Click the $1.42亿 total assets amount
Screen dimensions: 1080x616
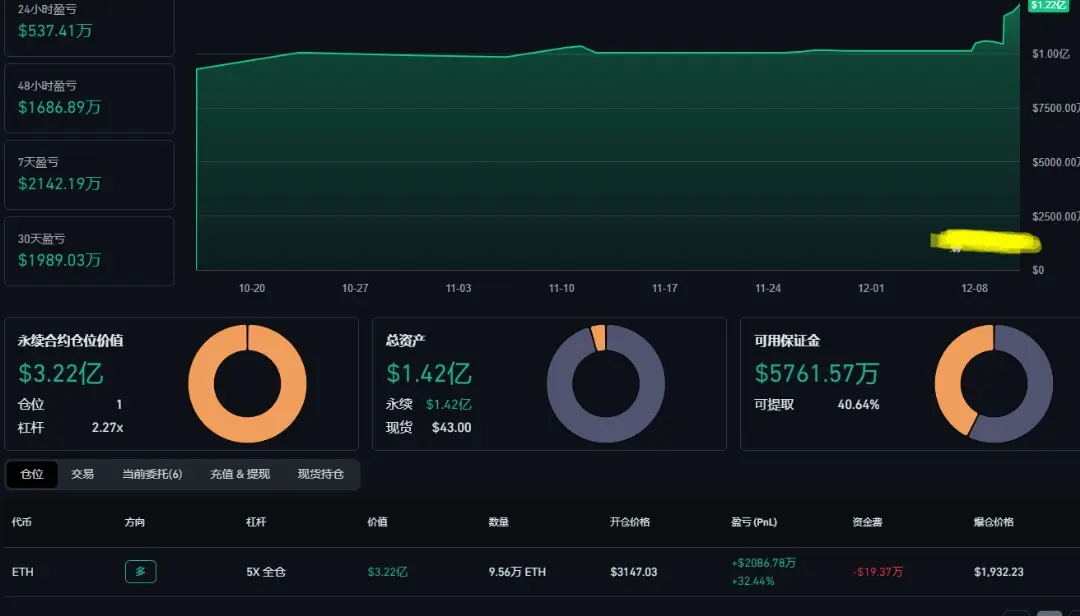click(x=429, y=373)
